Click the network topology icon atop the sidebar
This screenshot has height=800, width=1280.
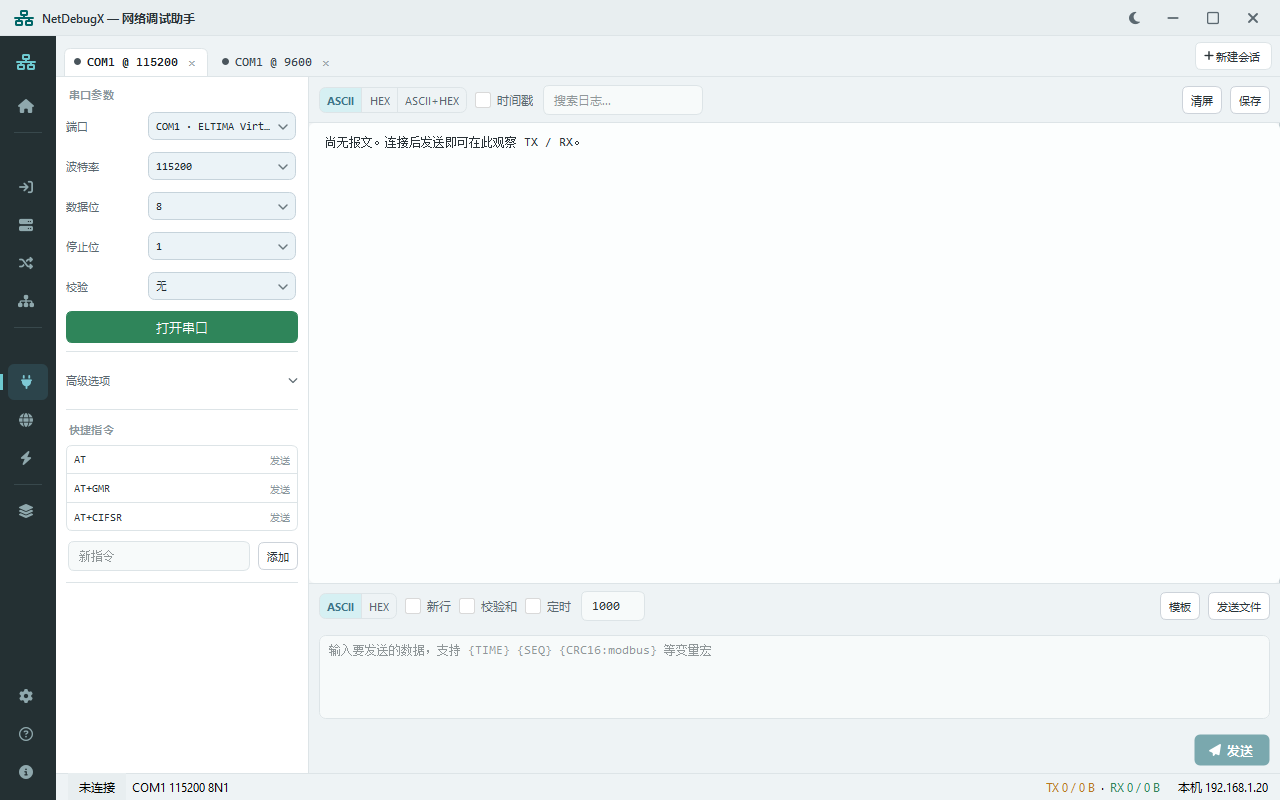(26, 62)
